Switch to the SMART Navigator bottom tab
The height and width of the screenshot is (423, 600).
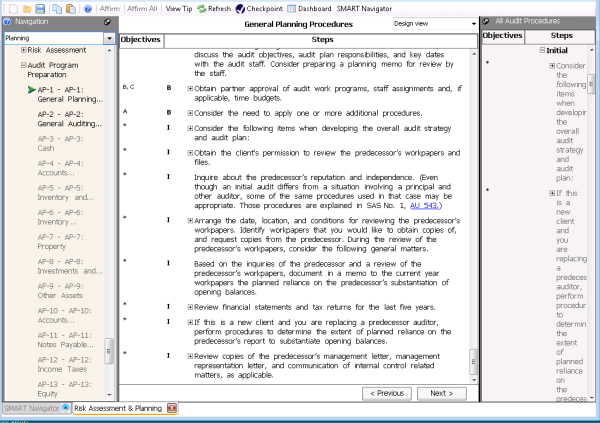coord(31,408)
